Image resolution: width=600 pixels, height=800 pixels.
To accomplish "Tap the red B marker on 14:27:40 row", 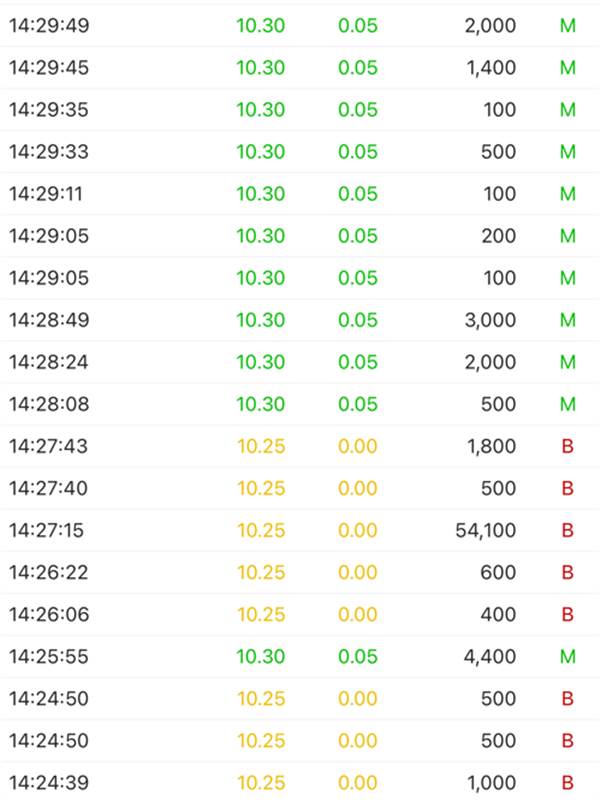I will pyautogui.click(x=567, y=488).
